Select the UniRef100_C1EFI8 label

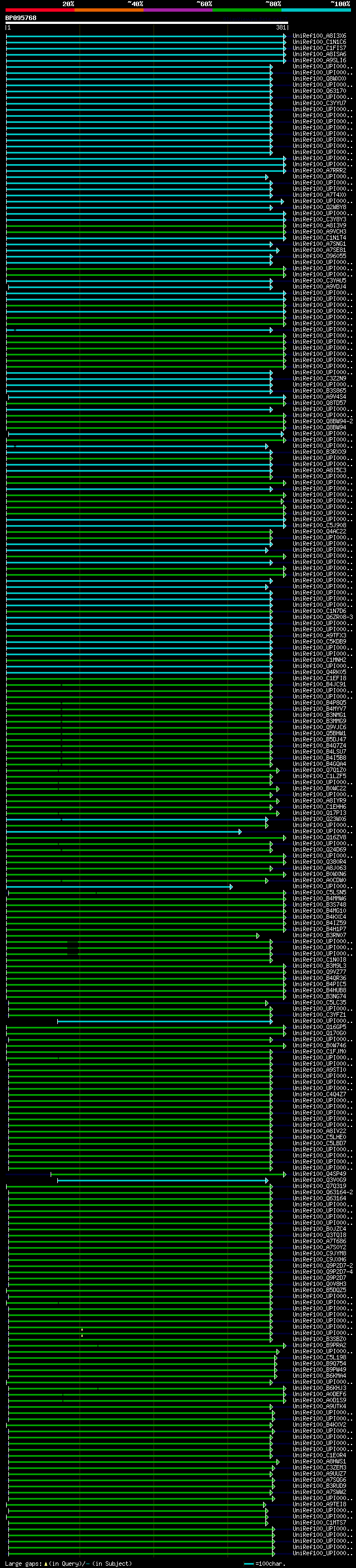pyautogui.click(x=319, y=678)
